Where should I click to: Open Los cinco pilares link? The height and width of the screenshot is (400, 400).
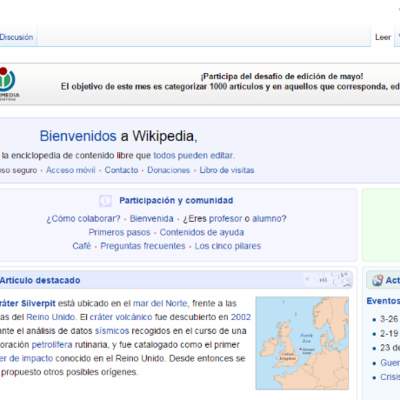(228, 246)
